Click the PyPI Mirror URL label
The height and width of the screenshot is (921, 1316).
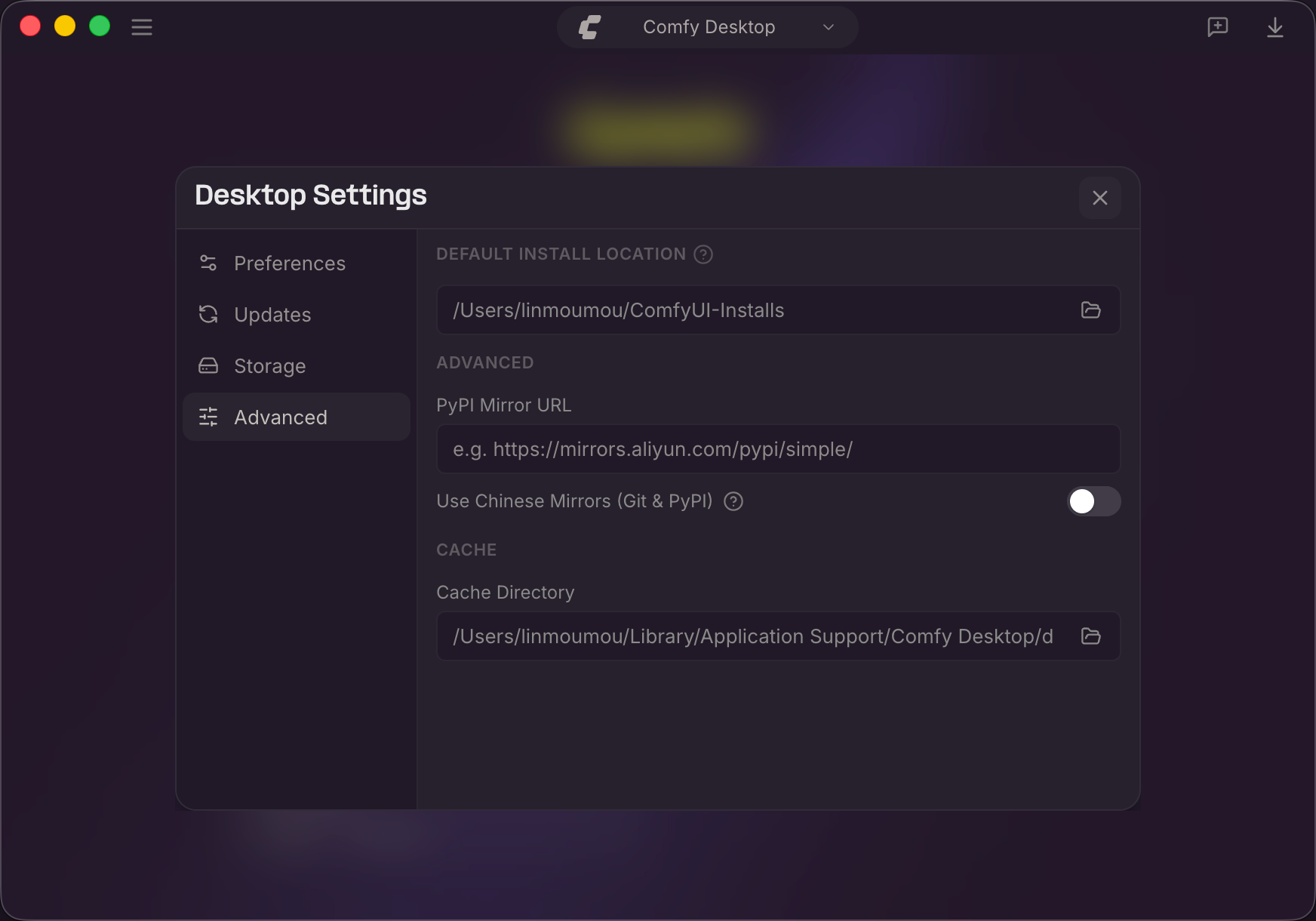[504, 405]
